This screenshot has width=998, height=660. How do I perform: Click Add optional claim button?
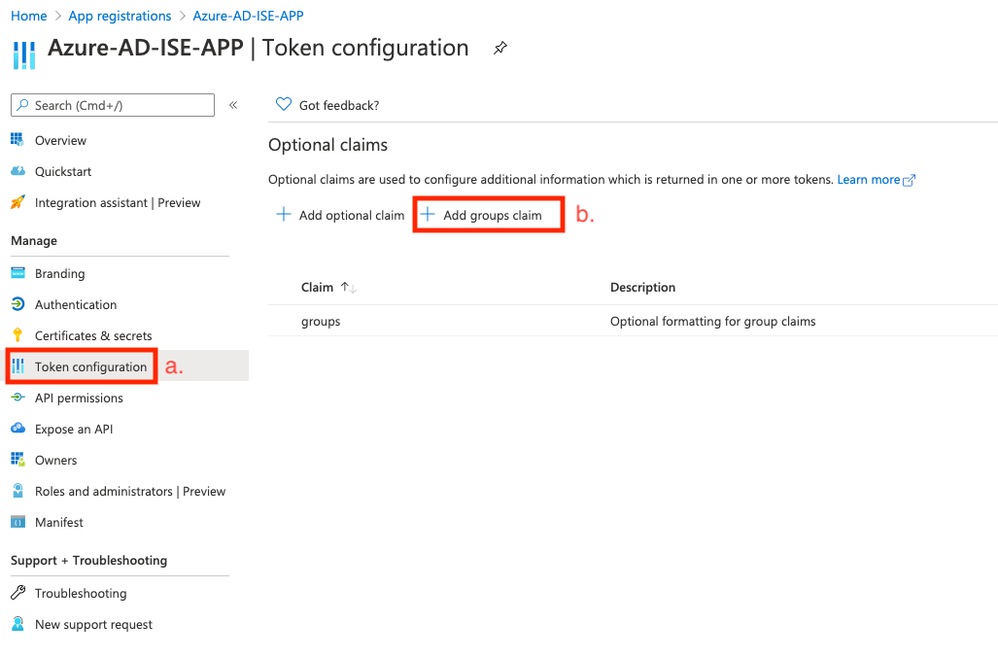340,215
